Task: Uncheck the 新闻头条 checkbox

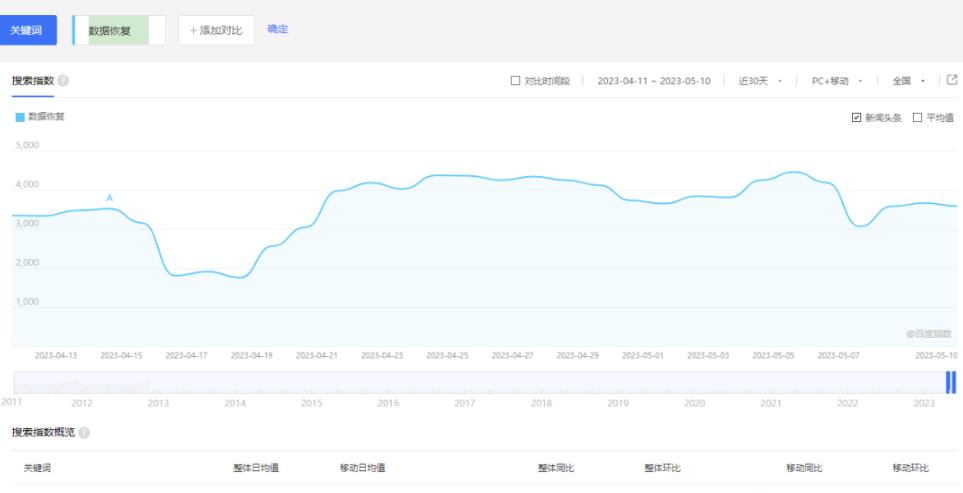Action: [856, 117]
